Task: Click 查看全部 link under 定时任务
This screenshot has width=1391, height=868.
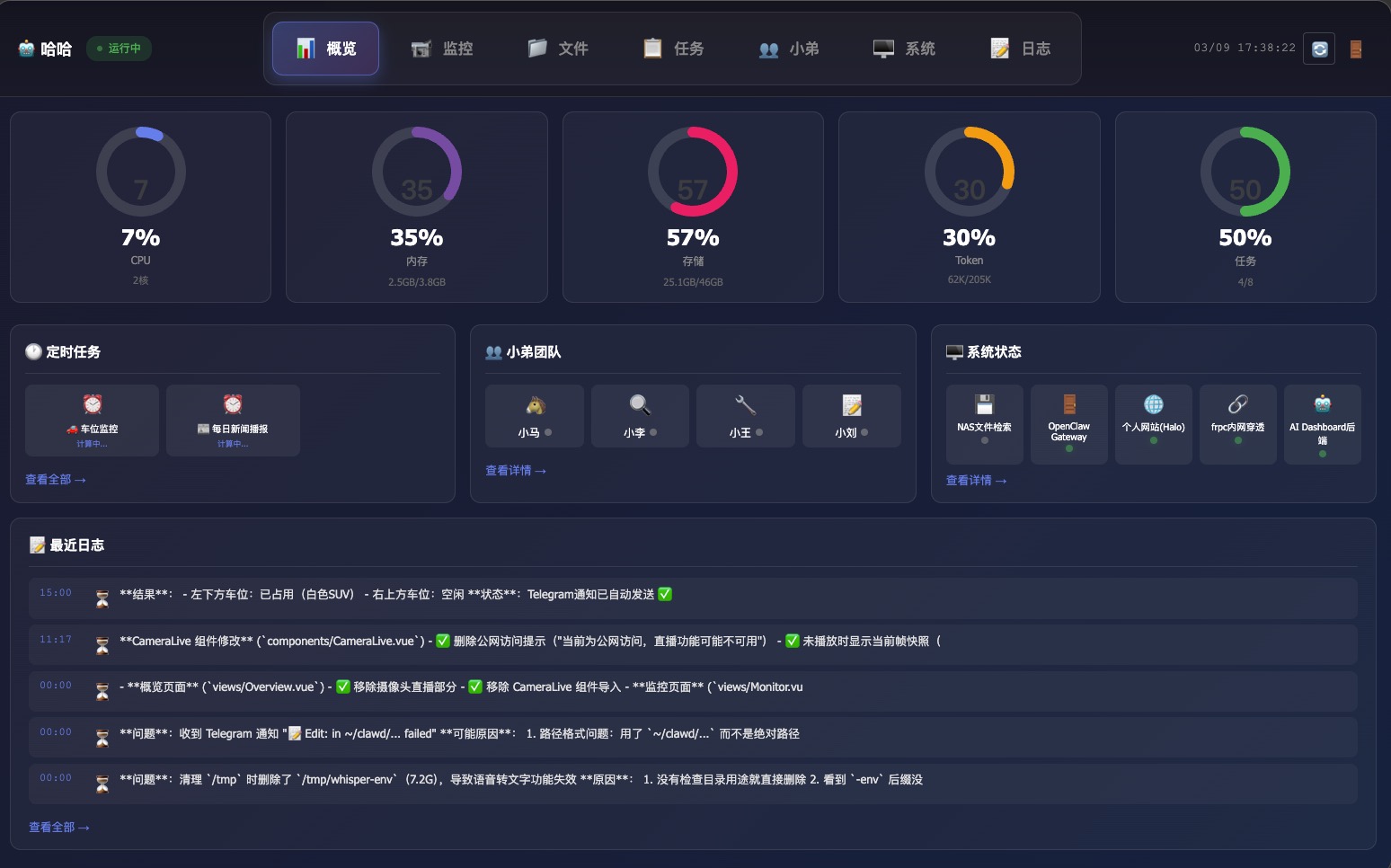Action: point(55,480)
